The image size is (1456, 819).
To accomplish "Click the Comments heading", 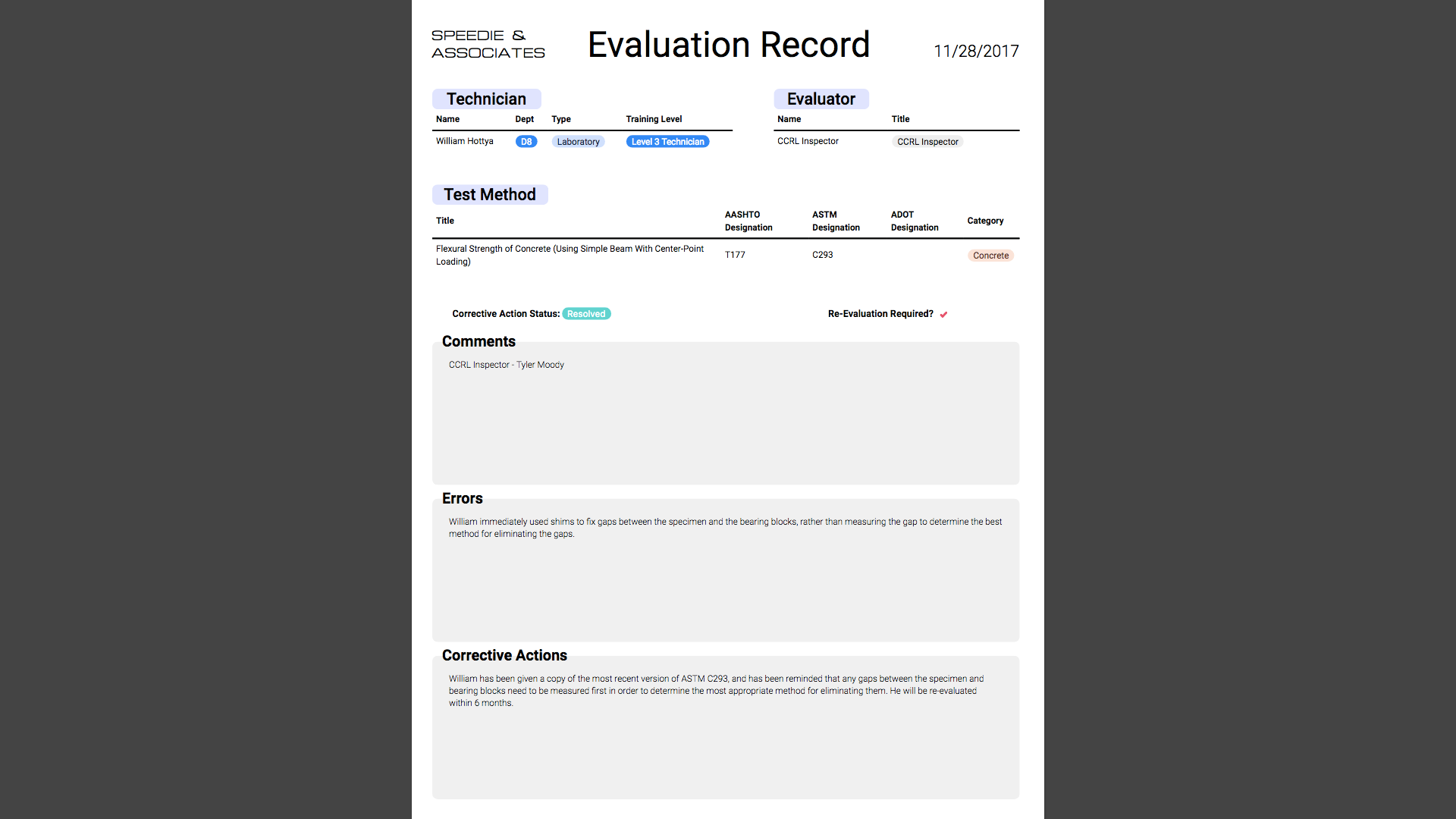I will click(x=479, y=341).
